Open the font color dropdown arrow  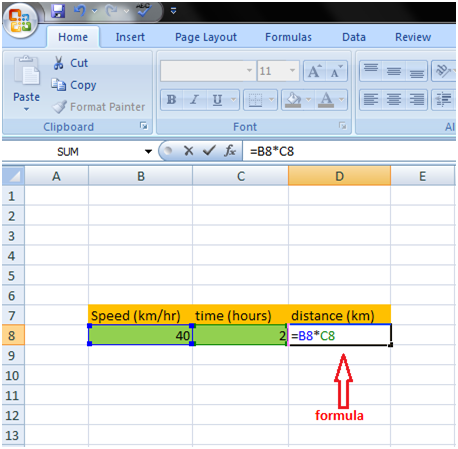(x=341, y=99)
